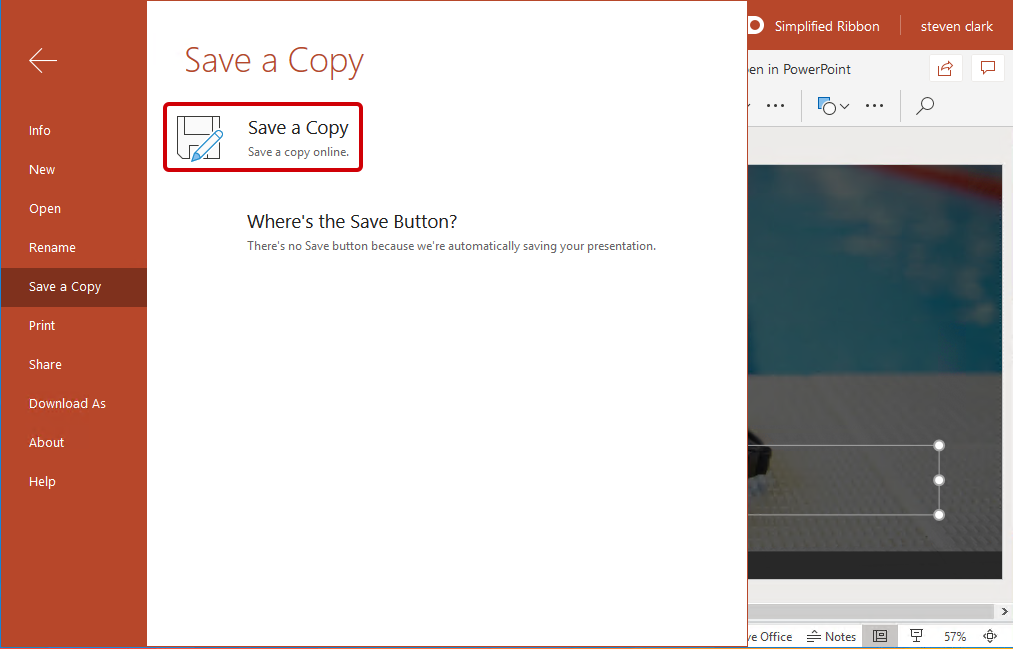Toggle the Notes pane in status bar
This screenshot has height=649, width=1013.
pyautogui.click(x=833, y=636)
